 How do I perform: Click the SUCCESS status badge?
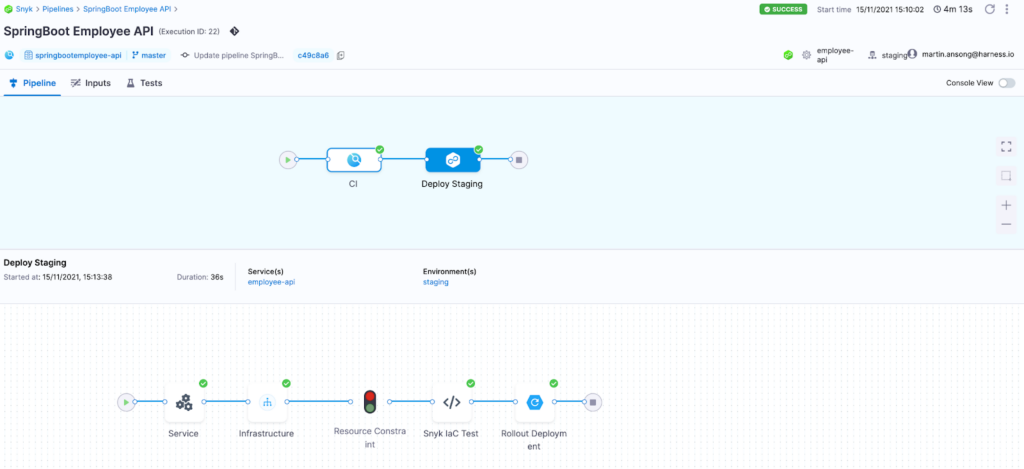783,9
